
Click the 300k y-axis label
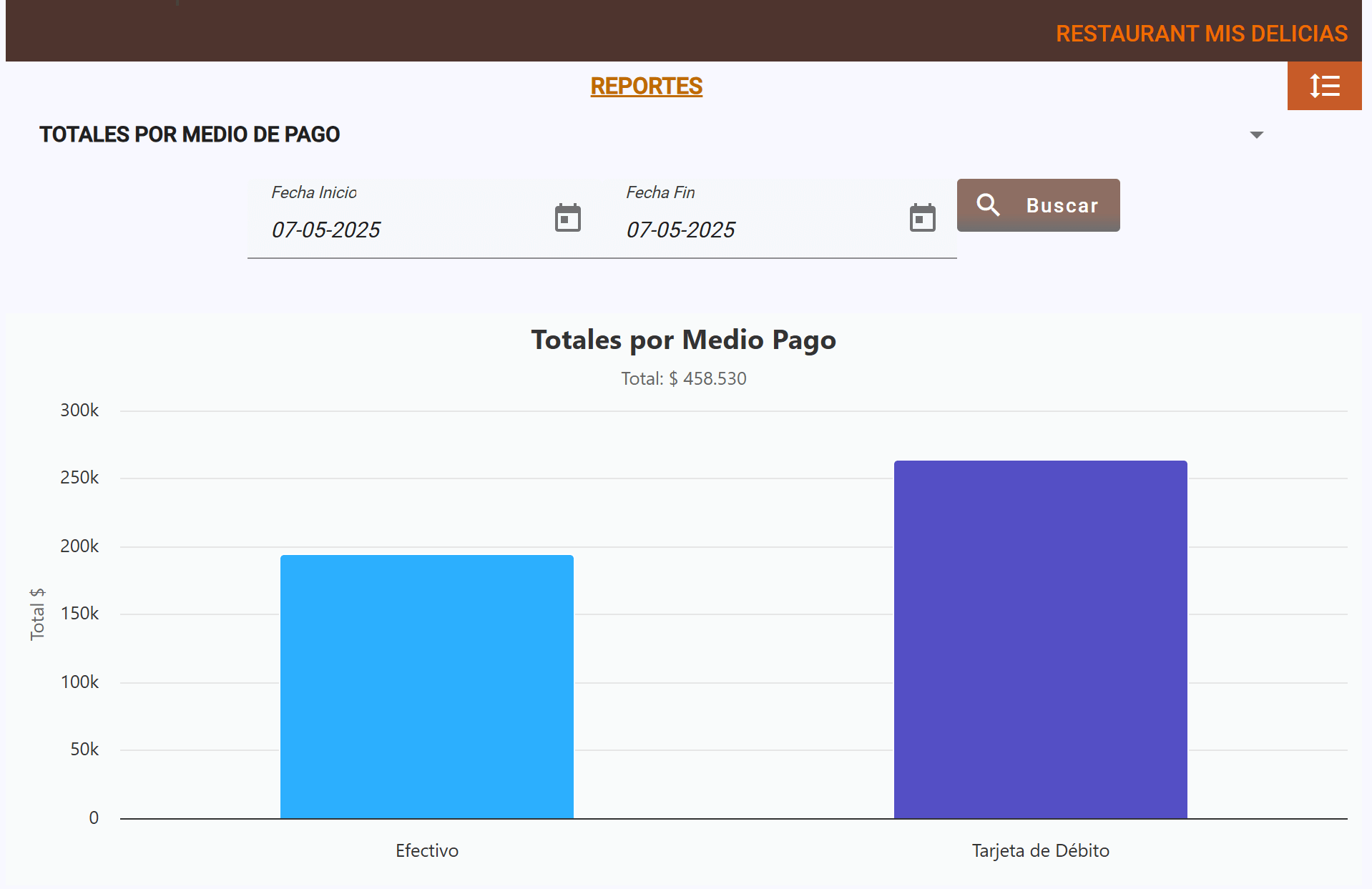(x=79, y=411)
